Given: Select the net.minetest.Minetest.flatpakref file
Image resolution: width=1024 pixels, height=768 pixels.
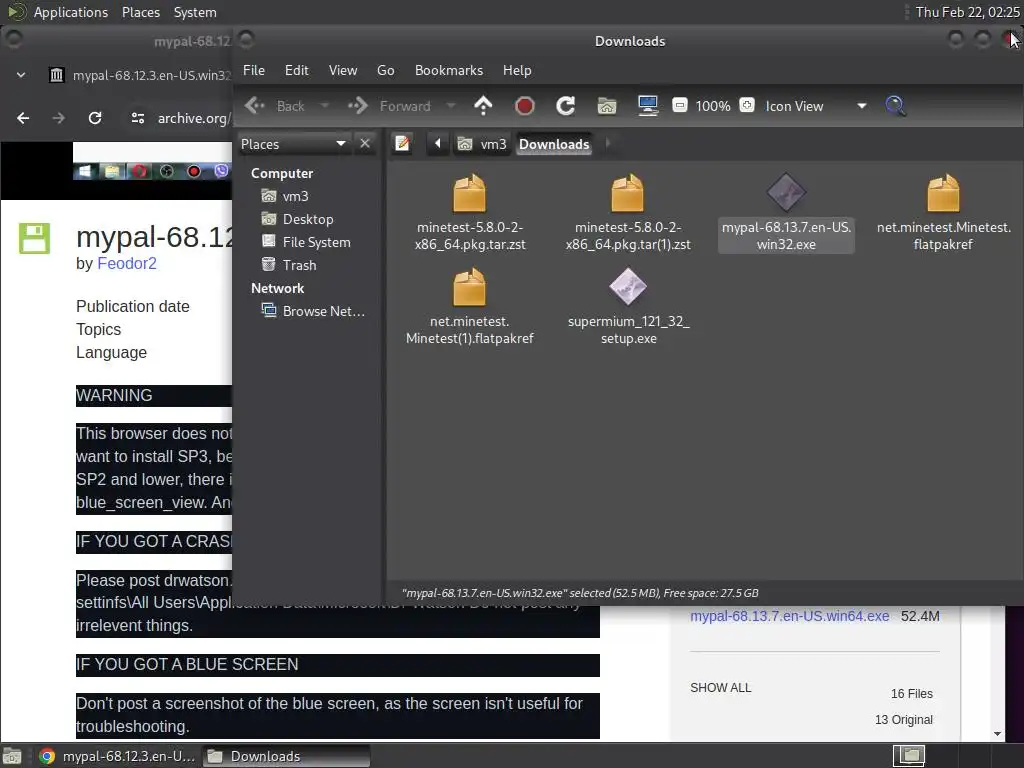Looking at the screenshot, I should 944,212.
